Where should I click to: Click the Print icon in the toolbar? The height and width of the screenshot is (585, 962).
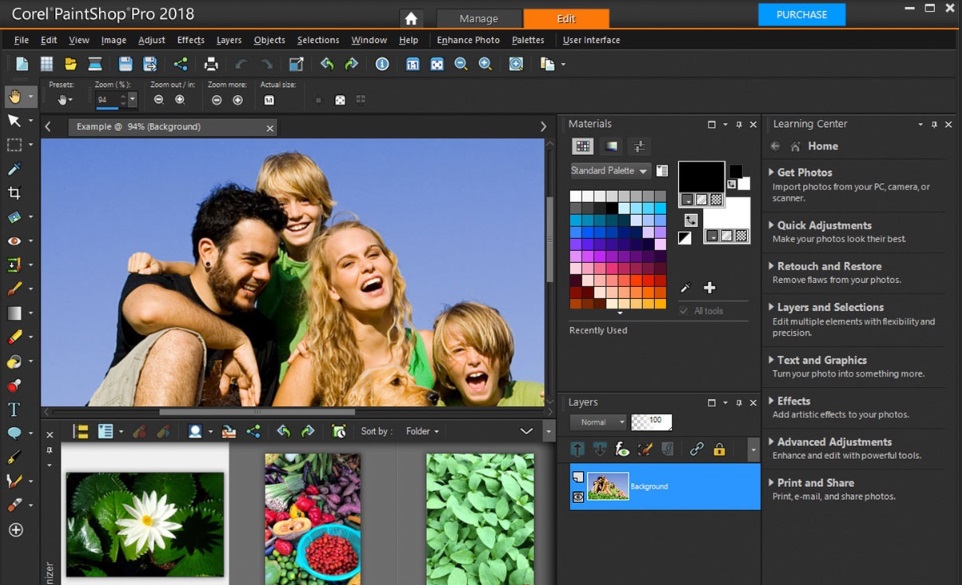coord(211,64)
